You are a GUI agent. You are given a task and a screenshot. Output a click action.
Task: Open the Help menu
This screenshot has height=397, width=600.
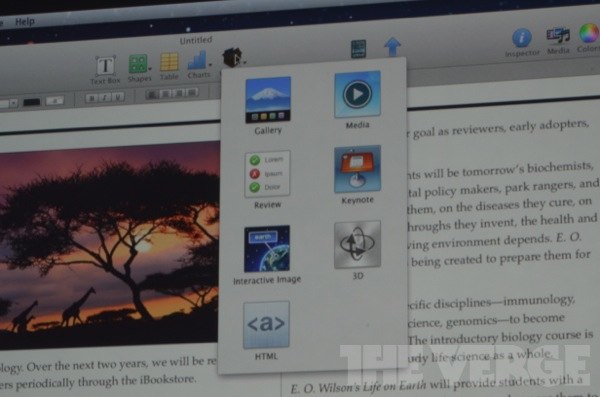tap(25, 22)
